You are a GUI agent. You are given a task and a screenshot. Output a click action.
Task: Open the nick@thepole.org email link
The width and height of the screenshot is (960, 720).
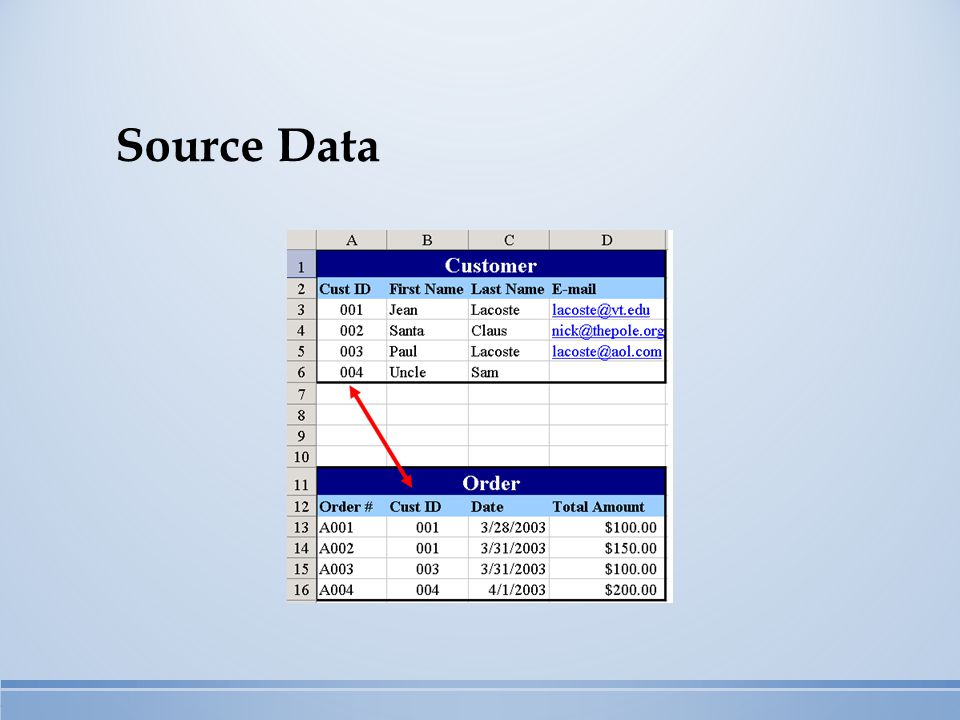(x=608, y=331)
